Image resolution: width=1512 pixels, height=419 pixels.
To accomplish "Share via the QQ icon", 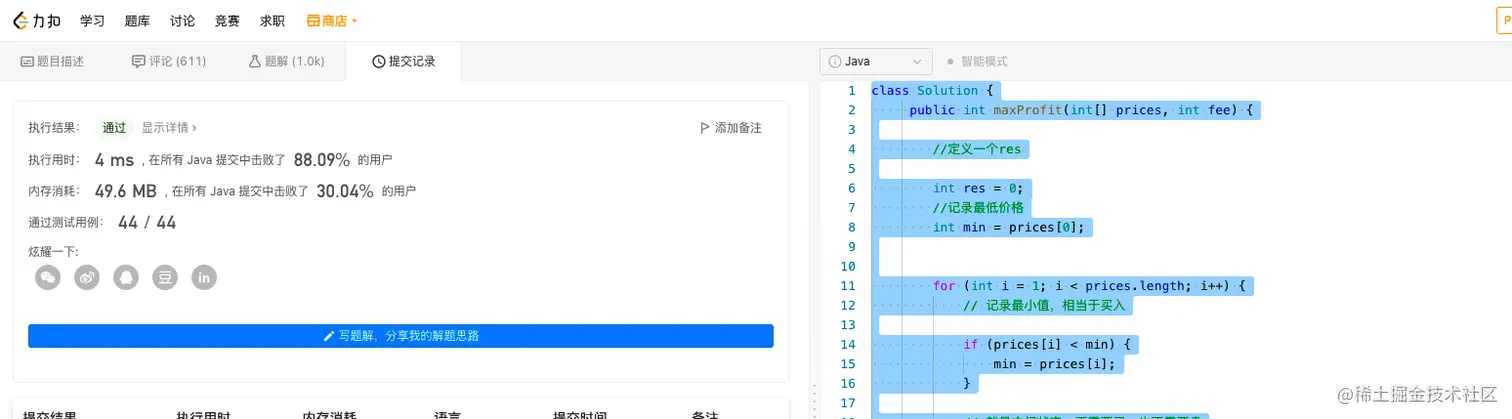I will (126, 277).
